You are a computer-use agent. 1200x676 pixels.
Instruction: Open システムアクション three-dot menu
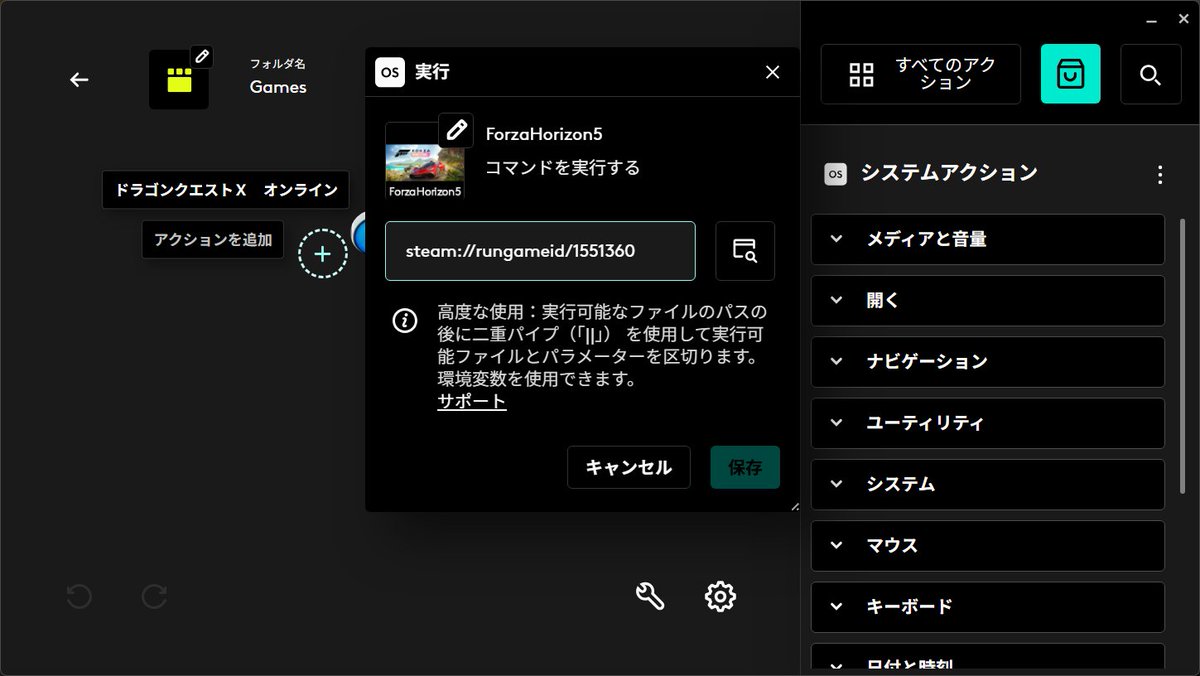pyautogui.click(x=1160, y=175)
